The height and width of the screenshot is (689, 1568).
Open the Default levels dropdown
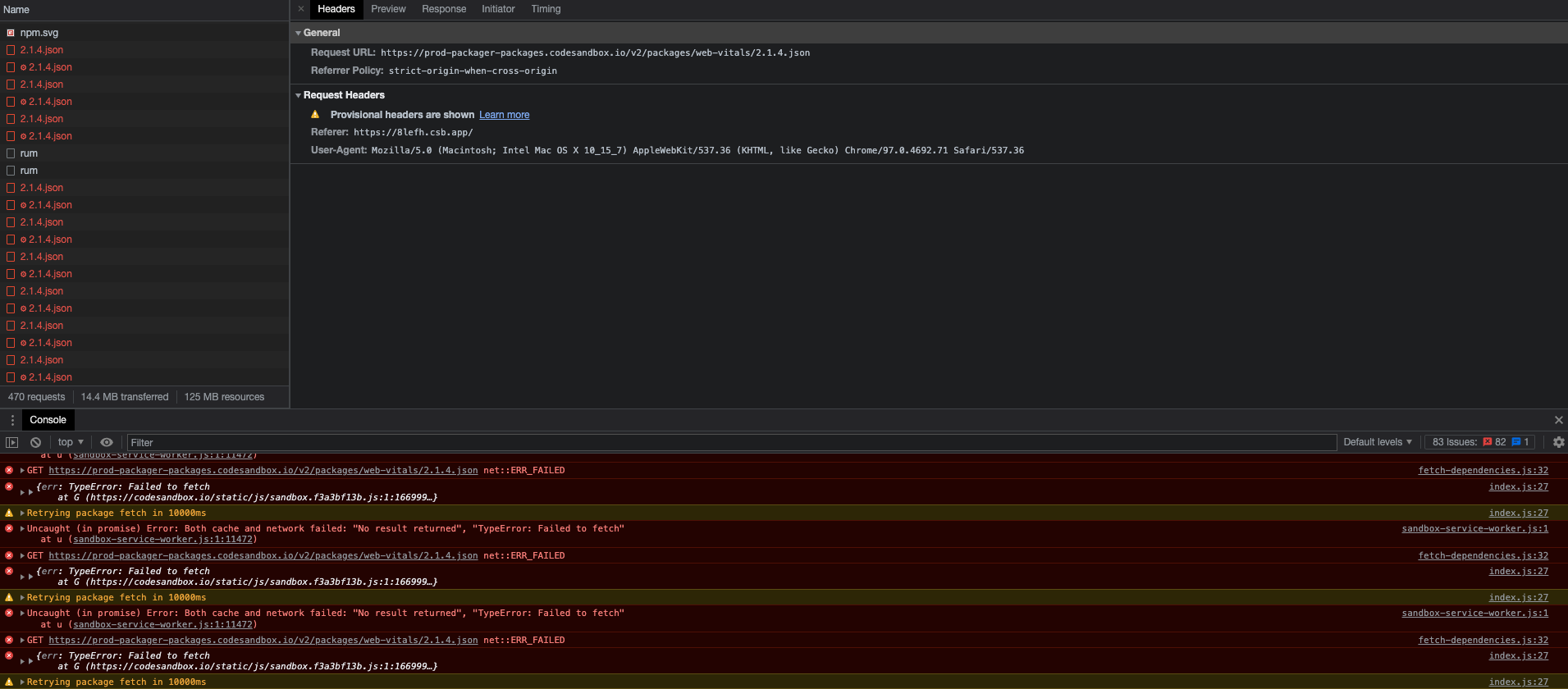pos(1378,442)
